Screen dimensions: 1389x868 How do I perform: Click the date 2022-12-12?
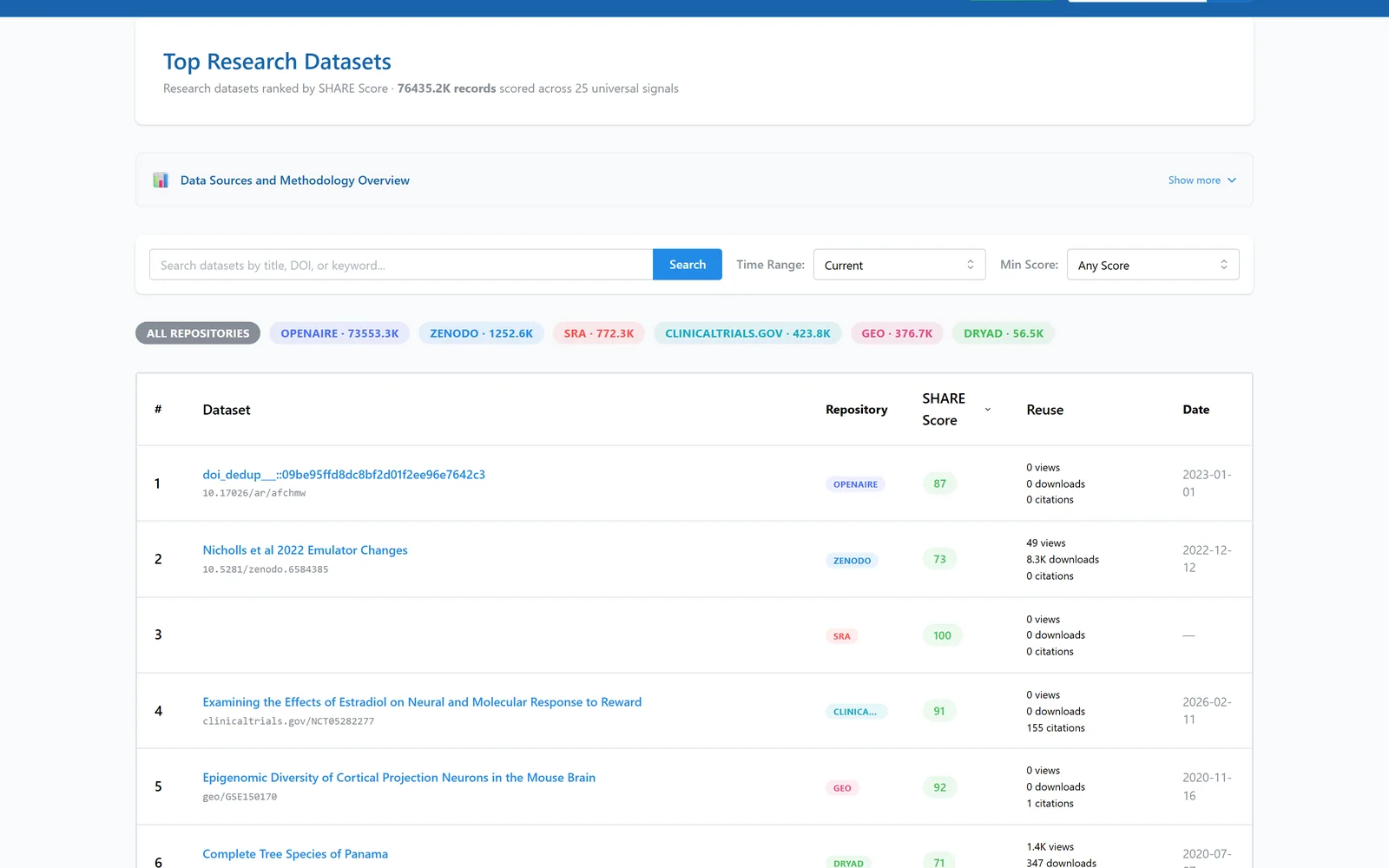click(1207, 559)
